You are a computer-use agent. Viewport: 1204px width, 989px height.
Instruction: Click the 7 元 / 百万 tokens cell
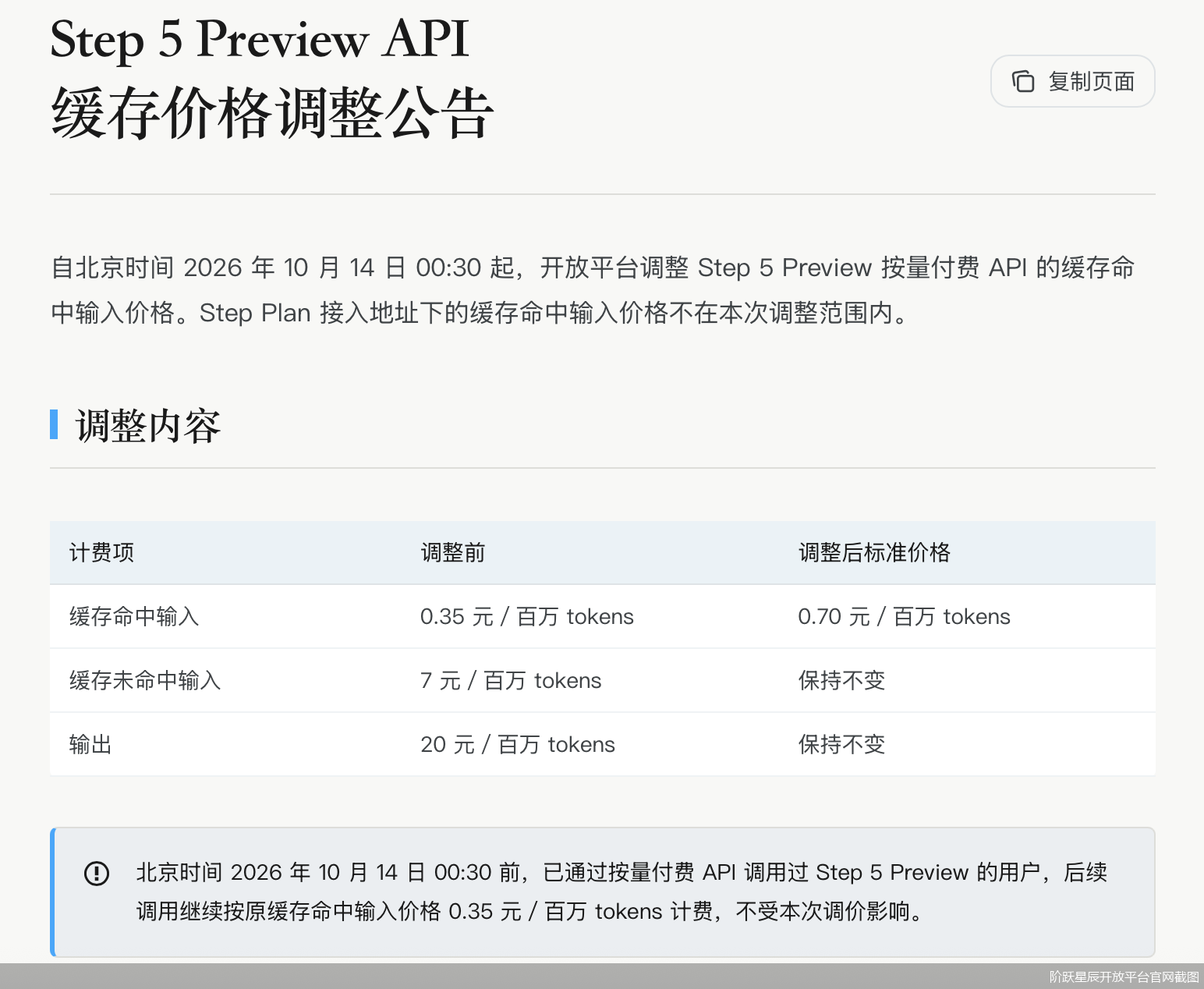tap(511, 681)
